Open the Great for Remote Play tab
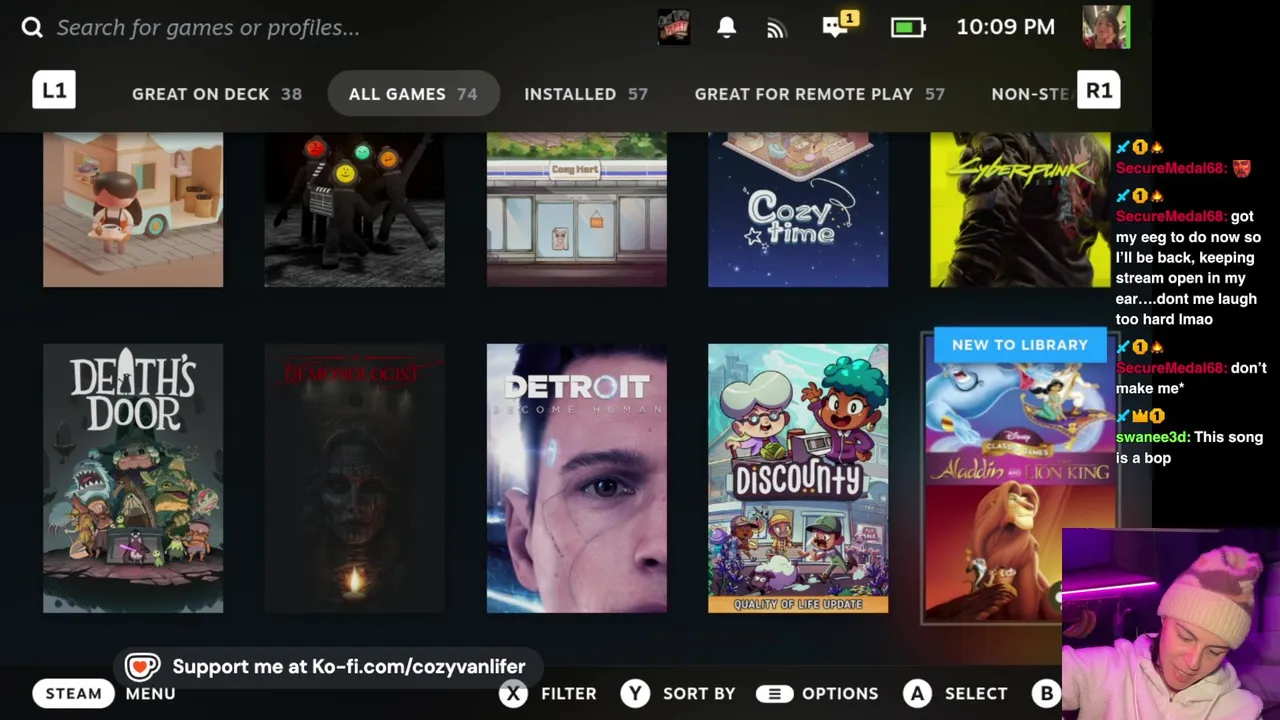The width and height of the screenshot is (1280, 720). point(819,94)
